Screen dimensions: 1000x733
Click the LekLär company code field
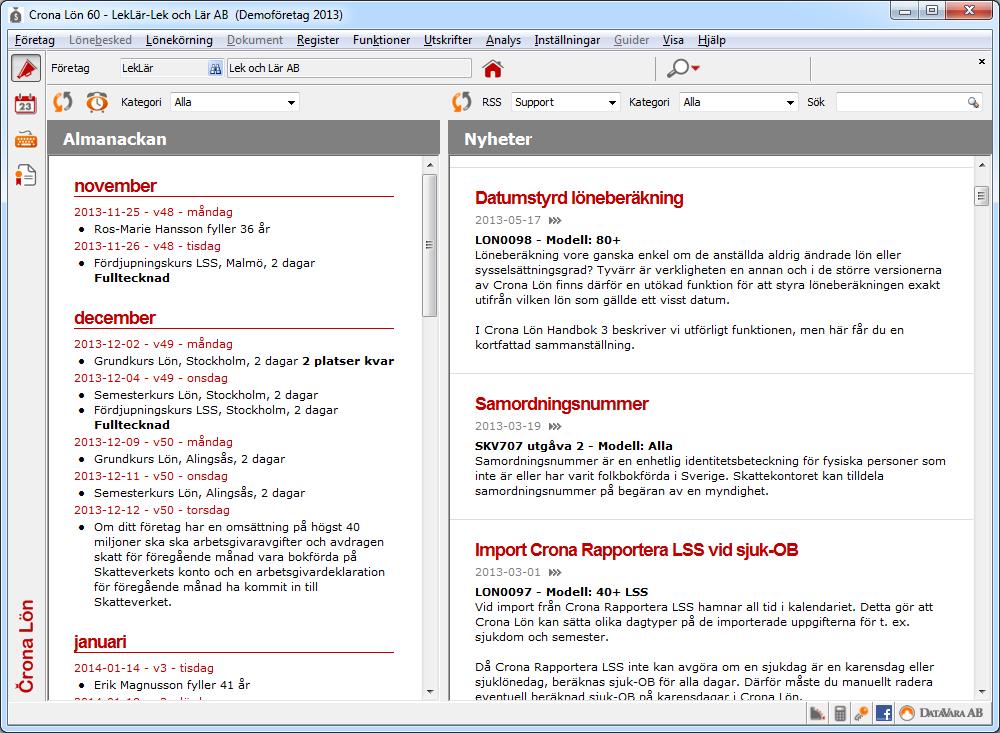[x=163, y=68]
